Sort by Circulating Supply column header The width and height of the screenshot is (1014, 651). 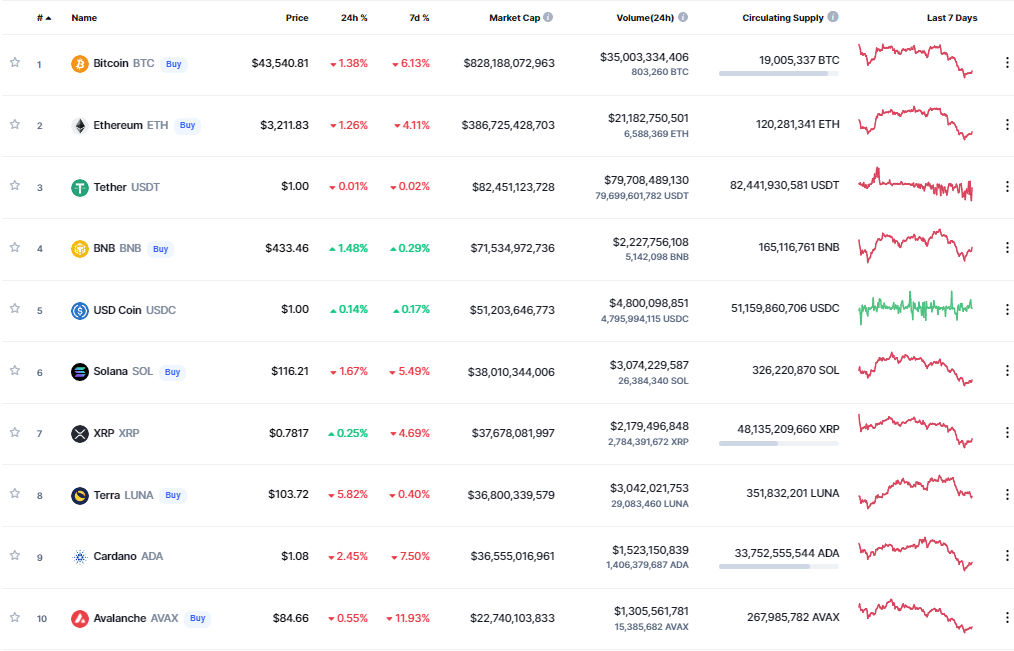tap(782, 18)
